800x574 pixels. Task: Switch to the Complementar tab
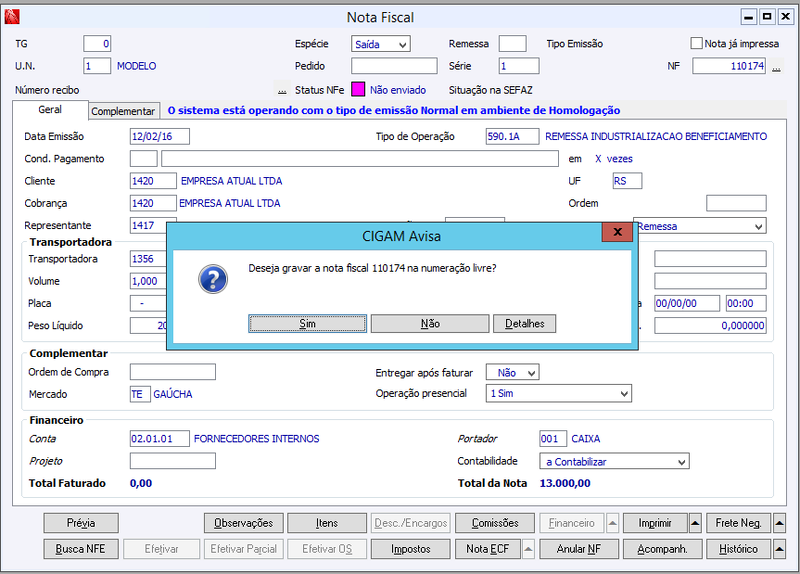(x=123, y=111)
